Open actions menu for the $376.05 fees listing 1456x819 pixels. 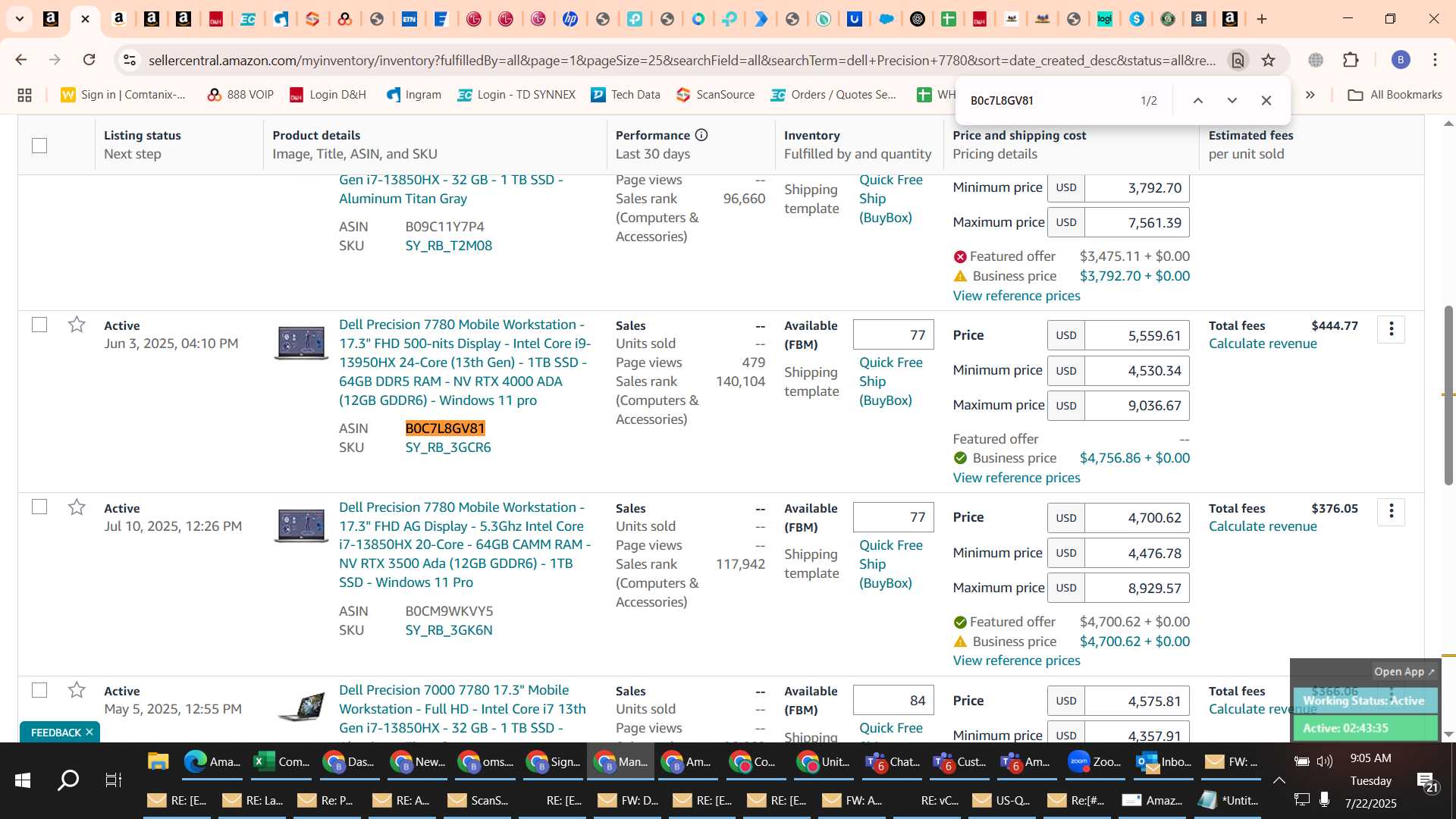coord(1391,512)
